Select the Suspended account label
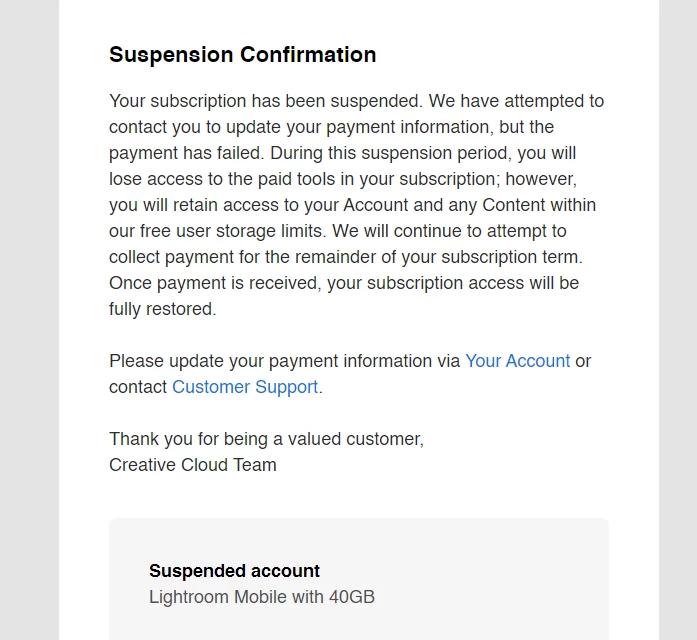Viewport: 697px width, 640px height. (x=234, y=571)
